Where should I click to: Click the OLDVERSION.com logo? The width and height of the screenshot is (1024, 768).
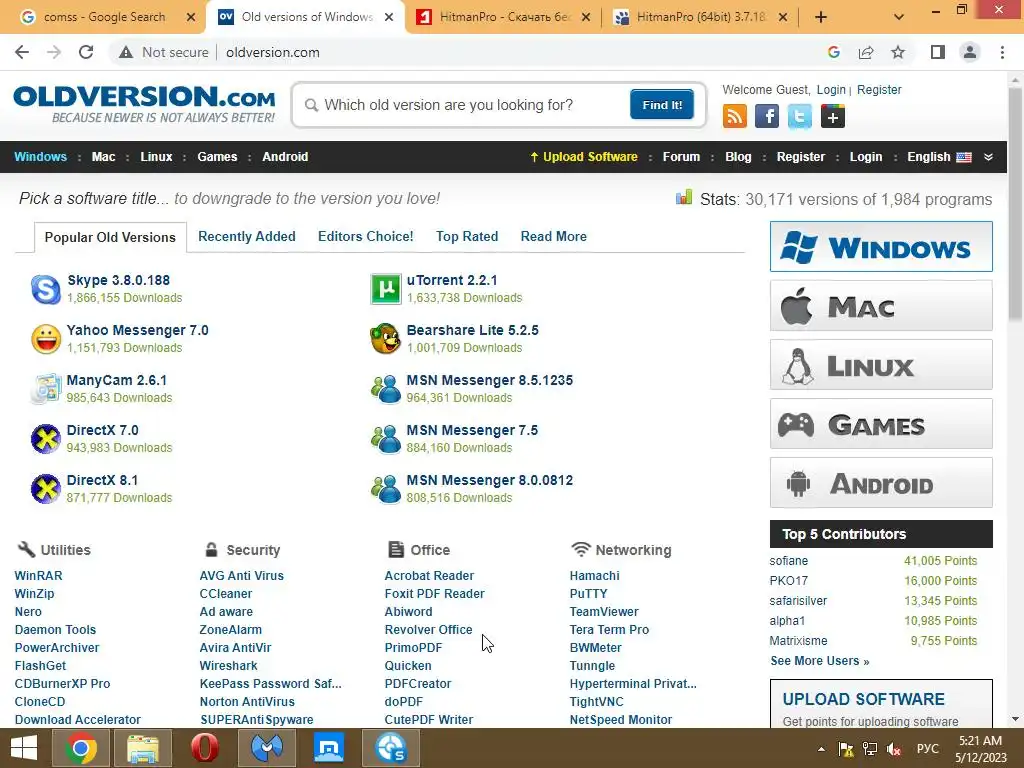click(144, 104)
